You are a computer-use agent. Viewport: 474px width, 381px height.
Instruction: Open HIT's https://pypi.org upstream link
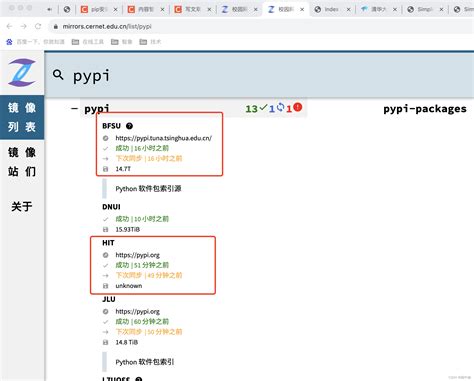tap(137, 255)
